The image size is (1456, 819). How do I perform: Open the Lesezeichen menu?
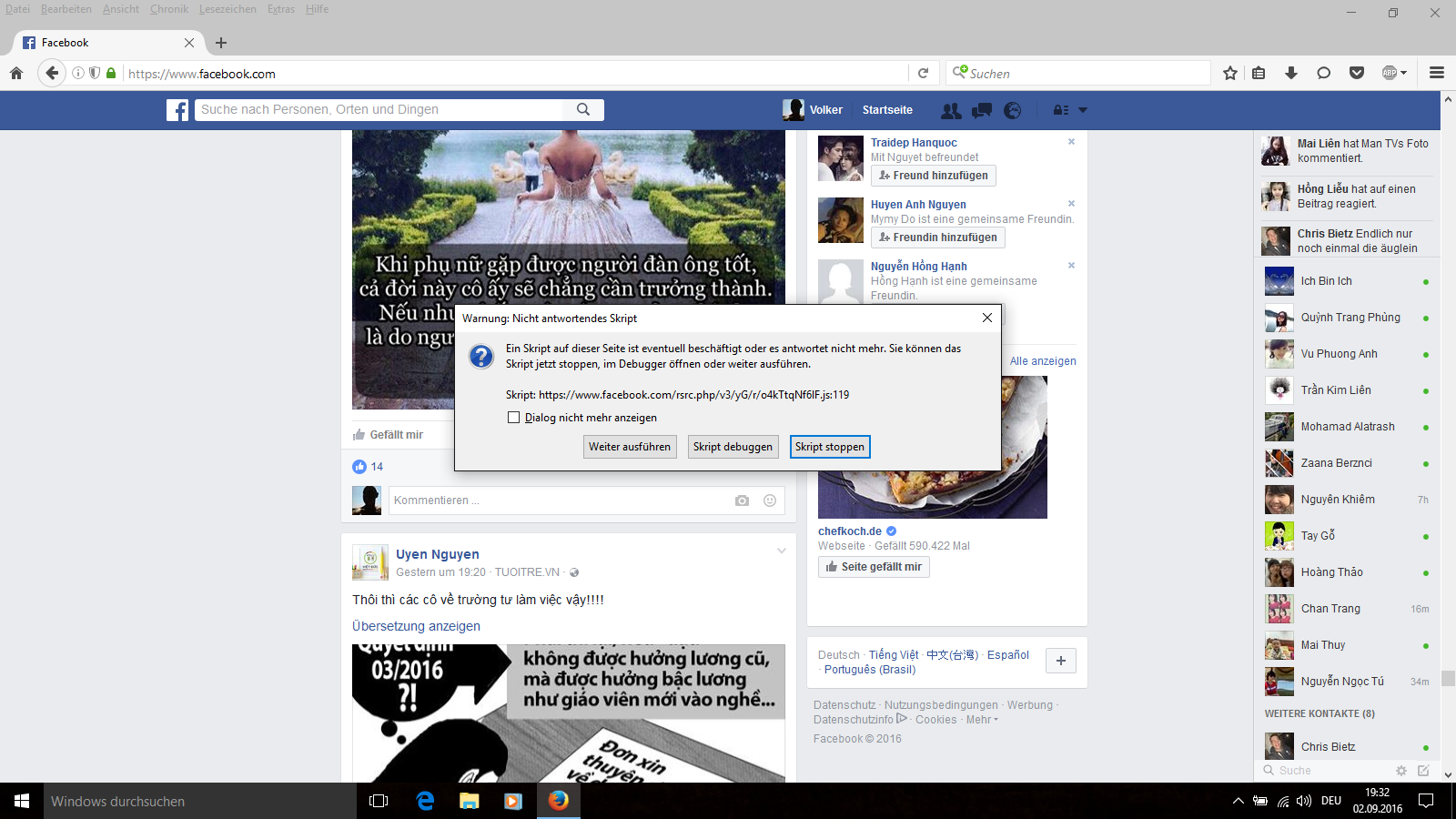point(227,9)
